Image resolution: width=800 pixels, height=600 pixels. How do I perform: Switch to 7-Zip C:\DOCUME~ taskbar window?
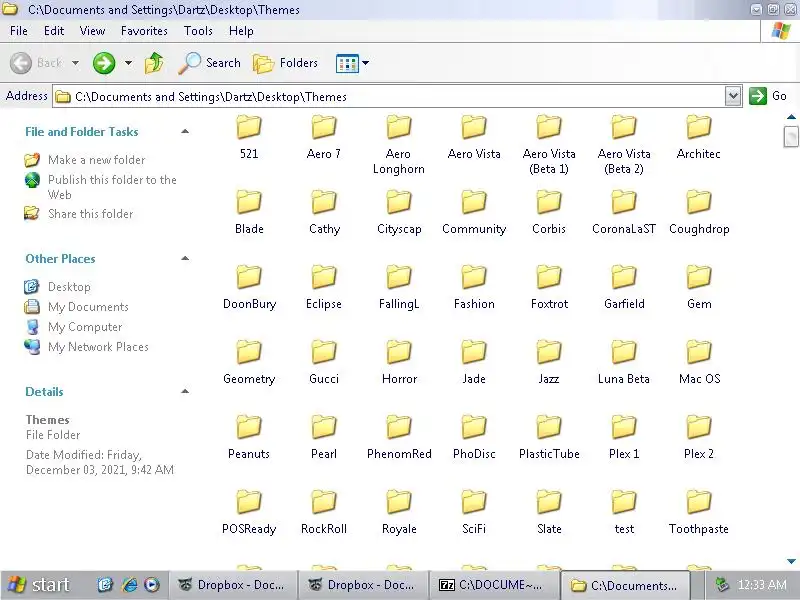click(493, 585)
